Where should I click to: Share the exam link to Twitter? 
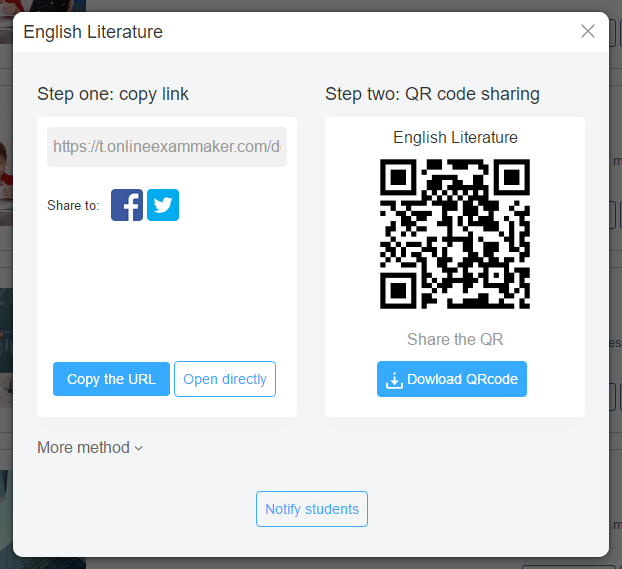coord(163,205)
